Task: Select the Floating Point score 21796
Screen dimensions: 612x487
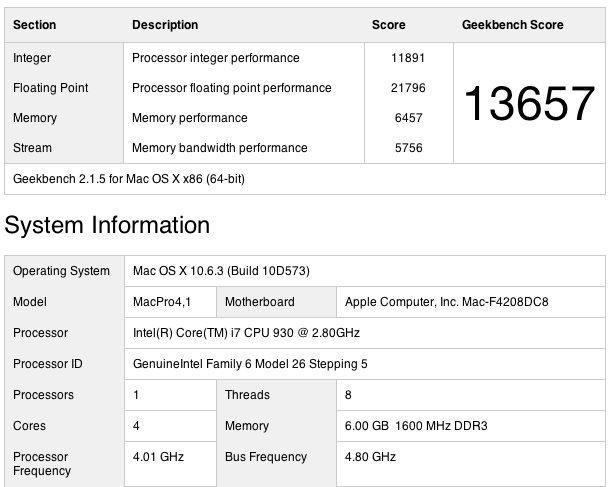Action: (408, 88)
